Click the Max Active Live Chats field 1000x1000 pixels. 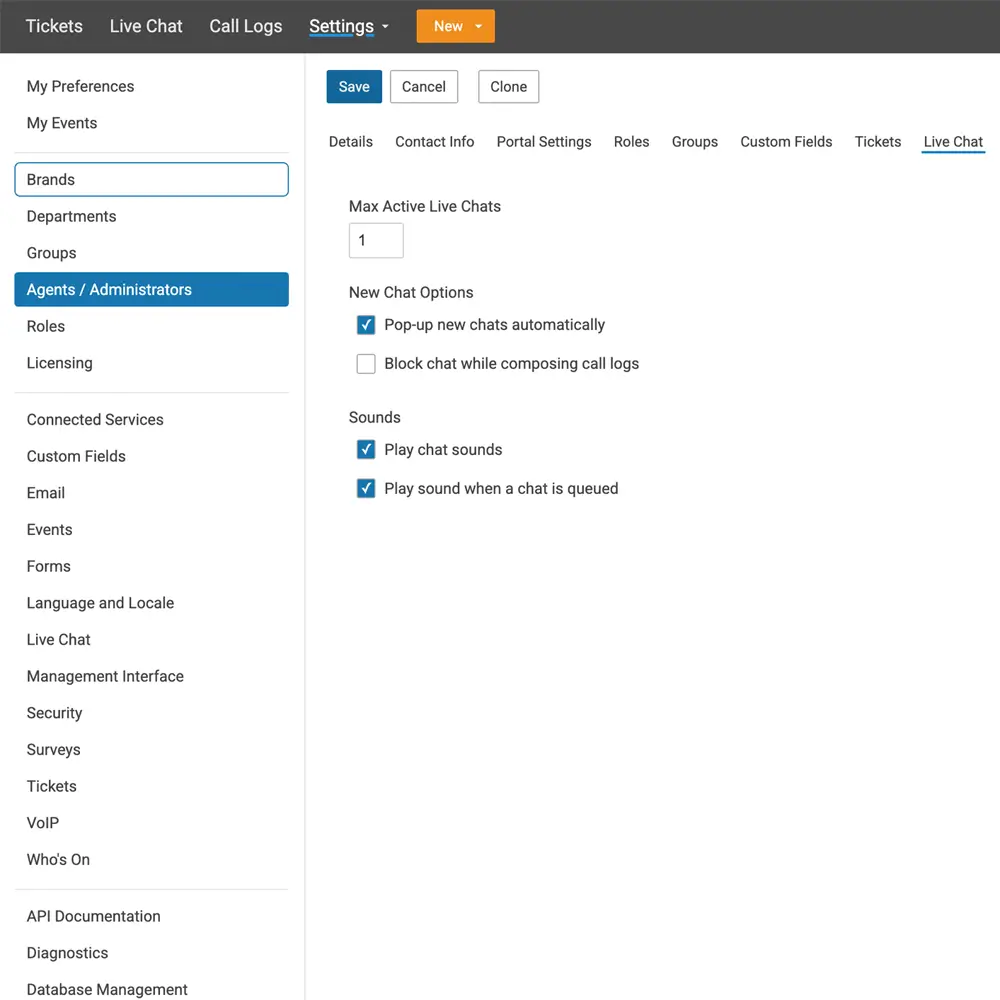click(x=376, y=240)
